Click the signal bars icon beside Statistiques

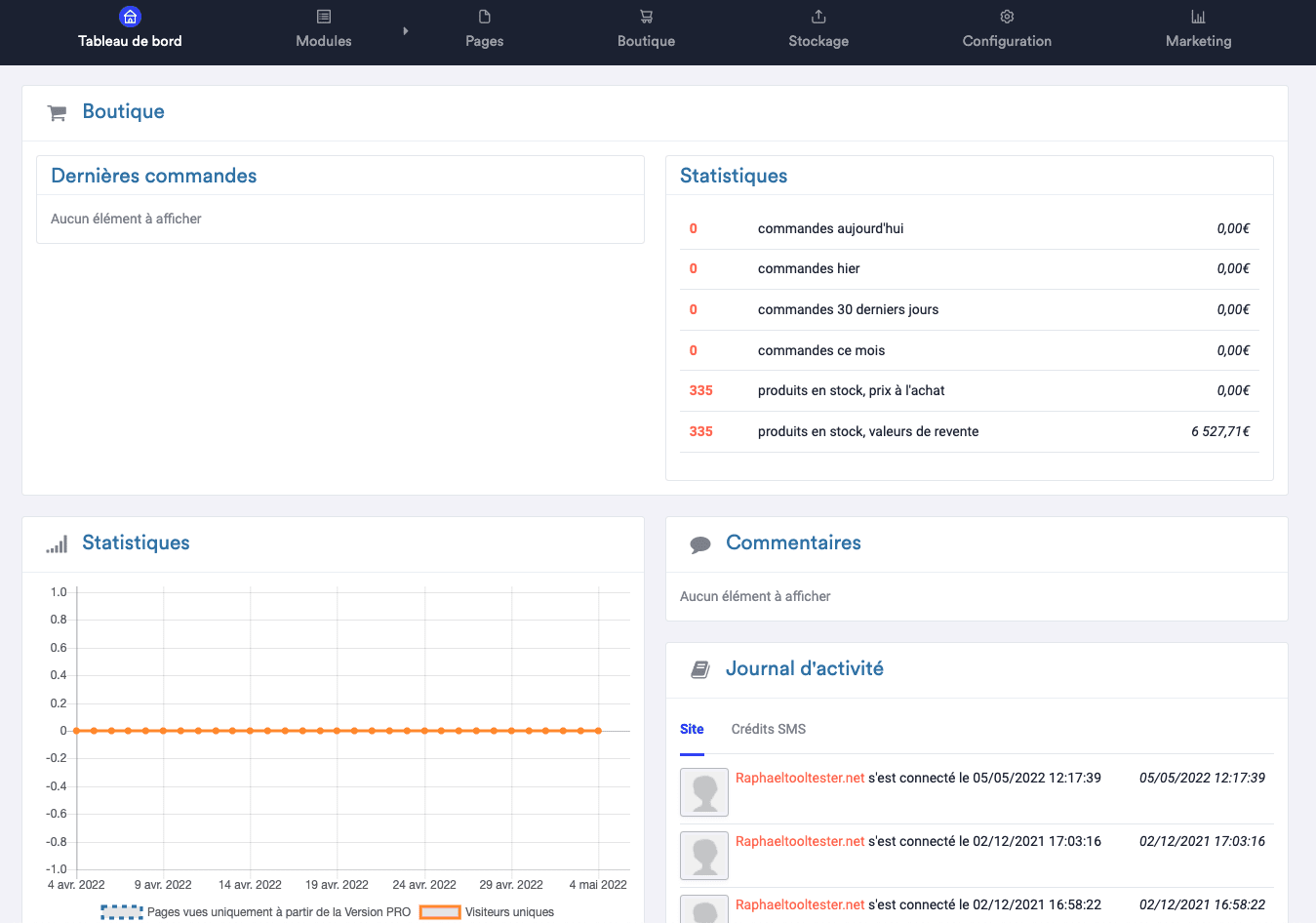(57, 544)
